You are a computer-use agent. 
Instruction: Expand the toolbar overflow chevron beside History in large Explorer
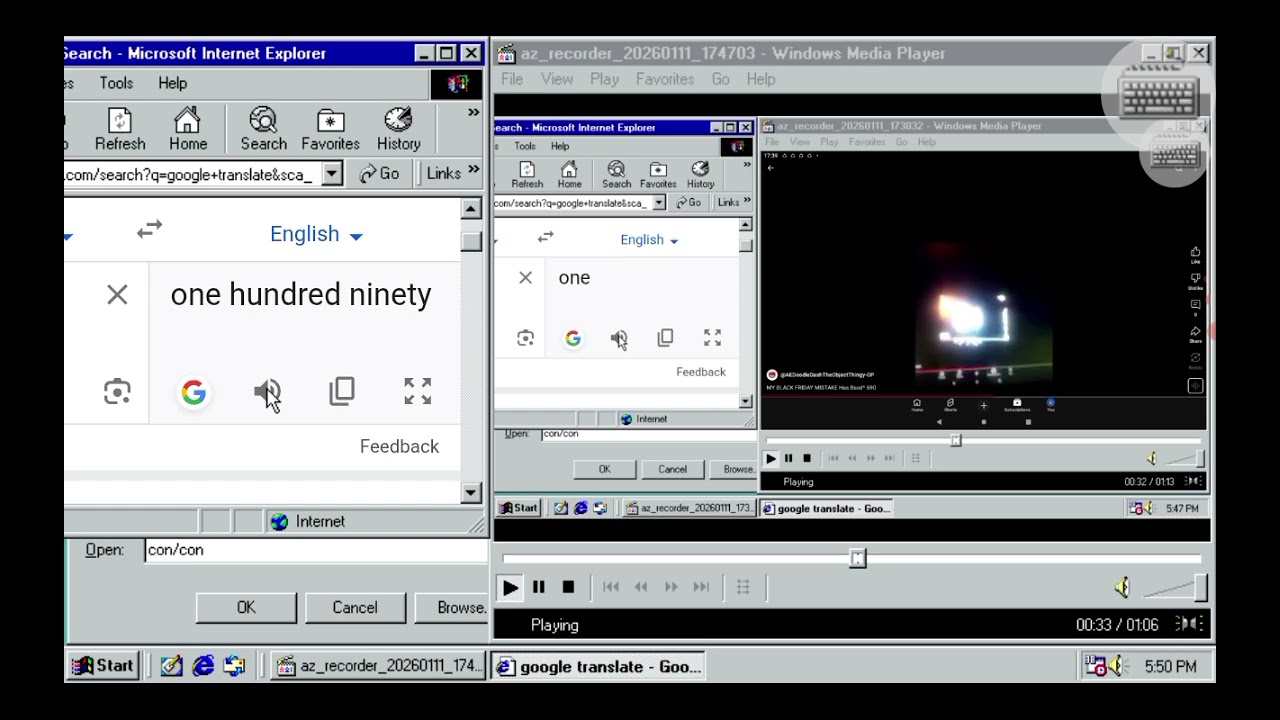pos(473,113)
